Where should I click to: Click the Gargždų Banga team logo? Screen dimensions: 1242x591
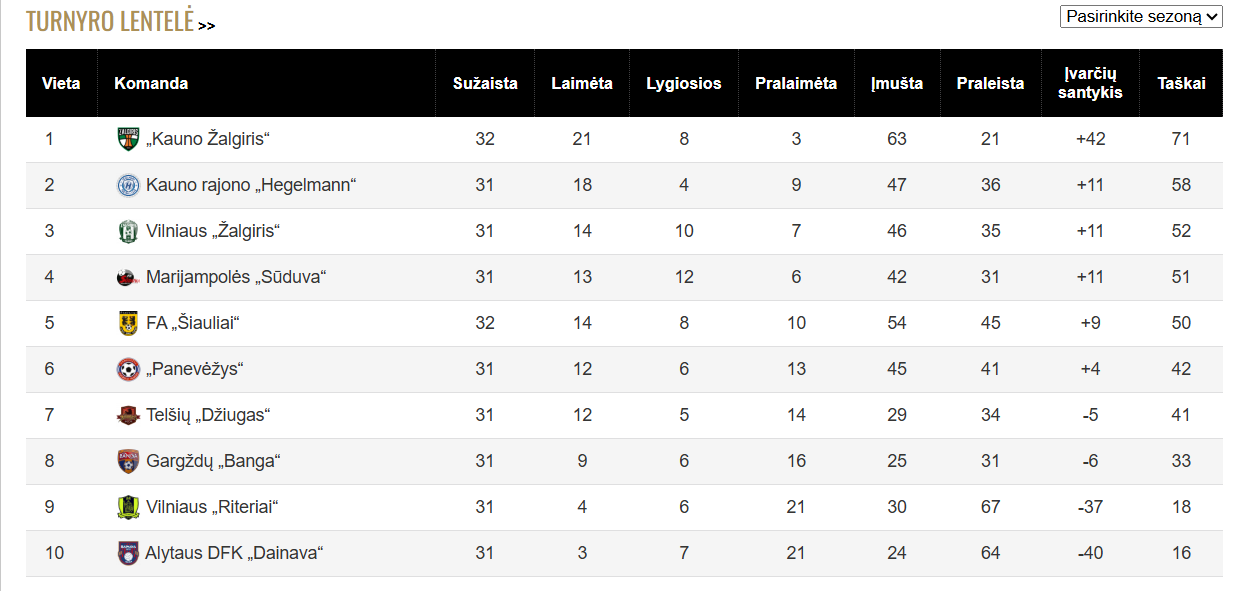coord(128,461)
